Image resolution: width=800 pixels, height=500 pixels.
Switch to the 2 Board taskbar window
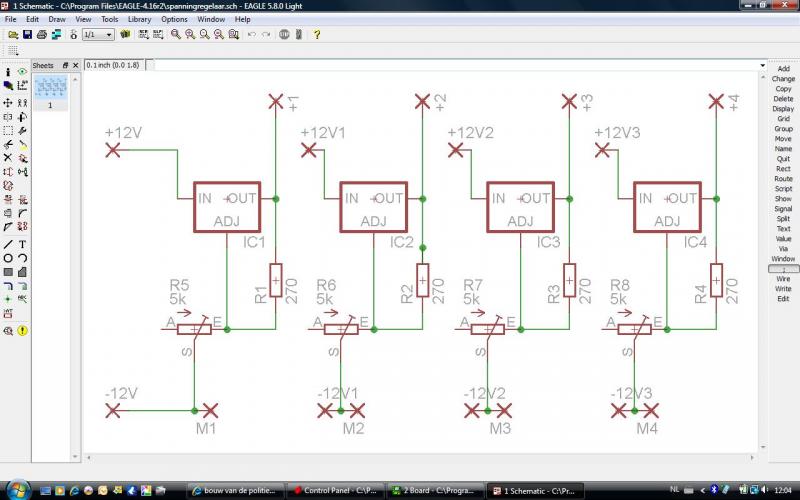pos(435,490)
